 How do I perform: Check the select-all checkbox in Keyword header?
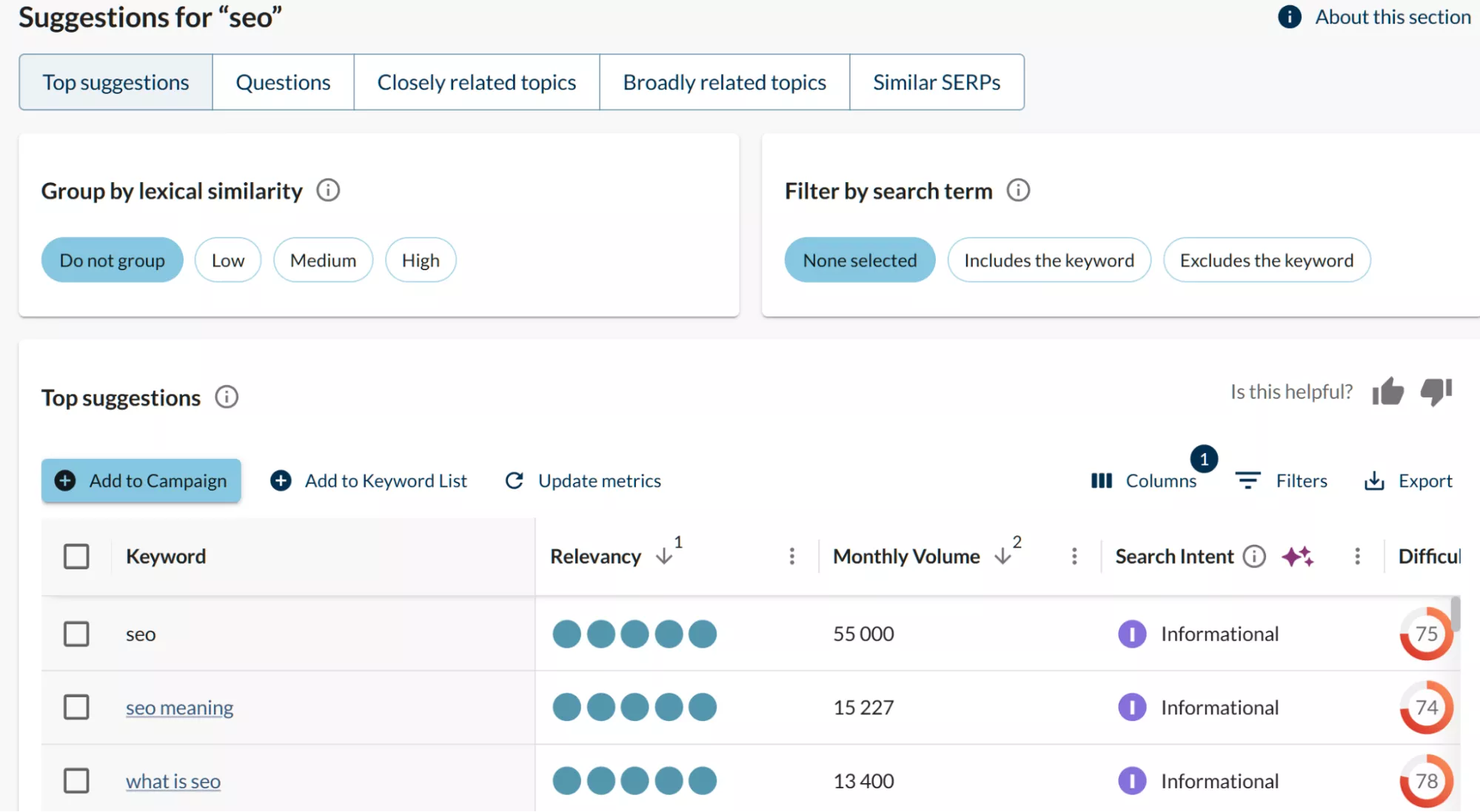coord(76,556)
